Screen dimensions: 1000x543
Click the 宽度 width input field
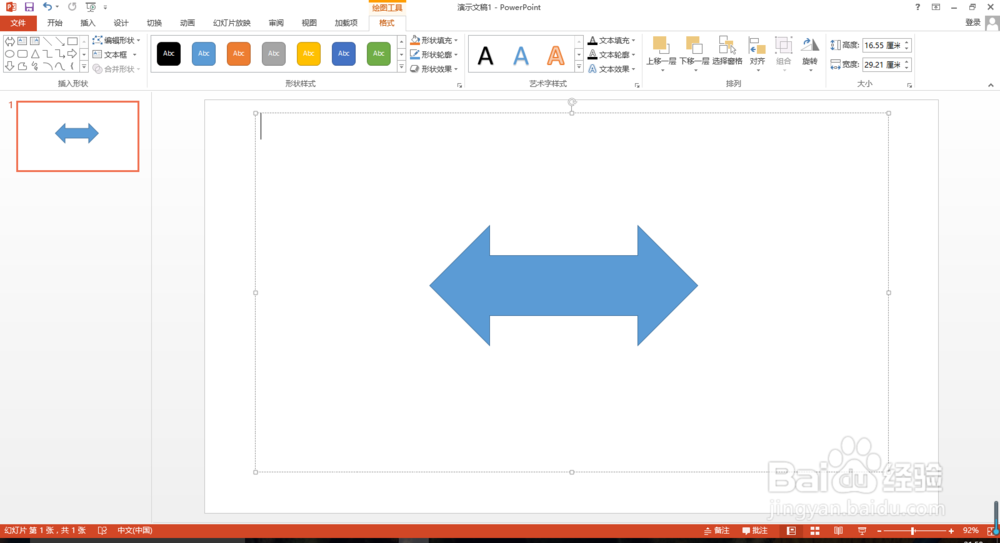click(x=882, y=64)
